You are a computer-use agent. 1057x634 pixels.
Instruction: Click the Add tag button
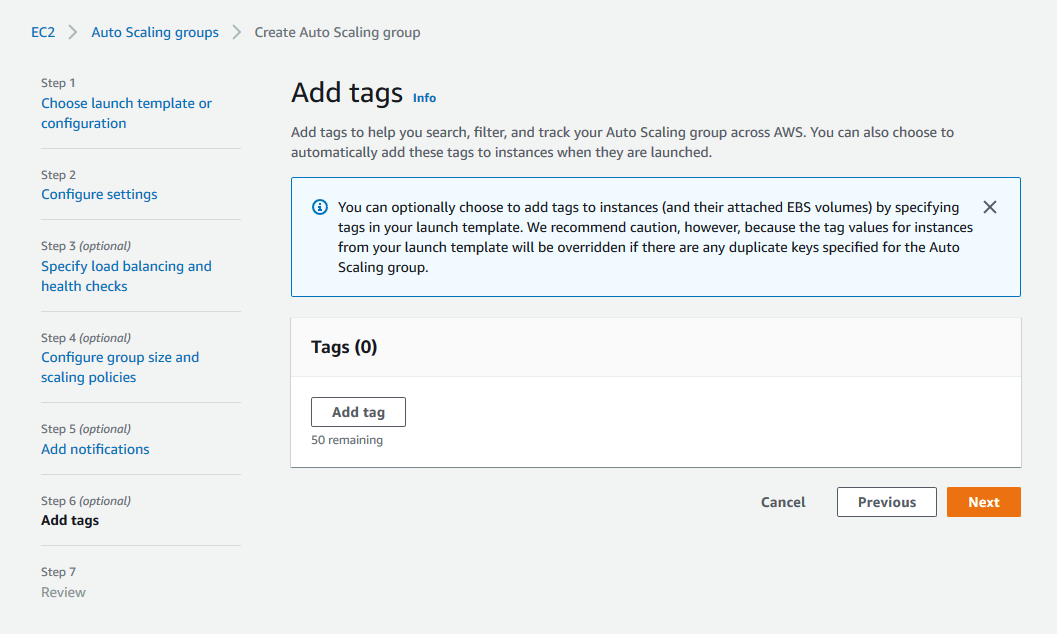tap(358, 412)
